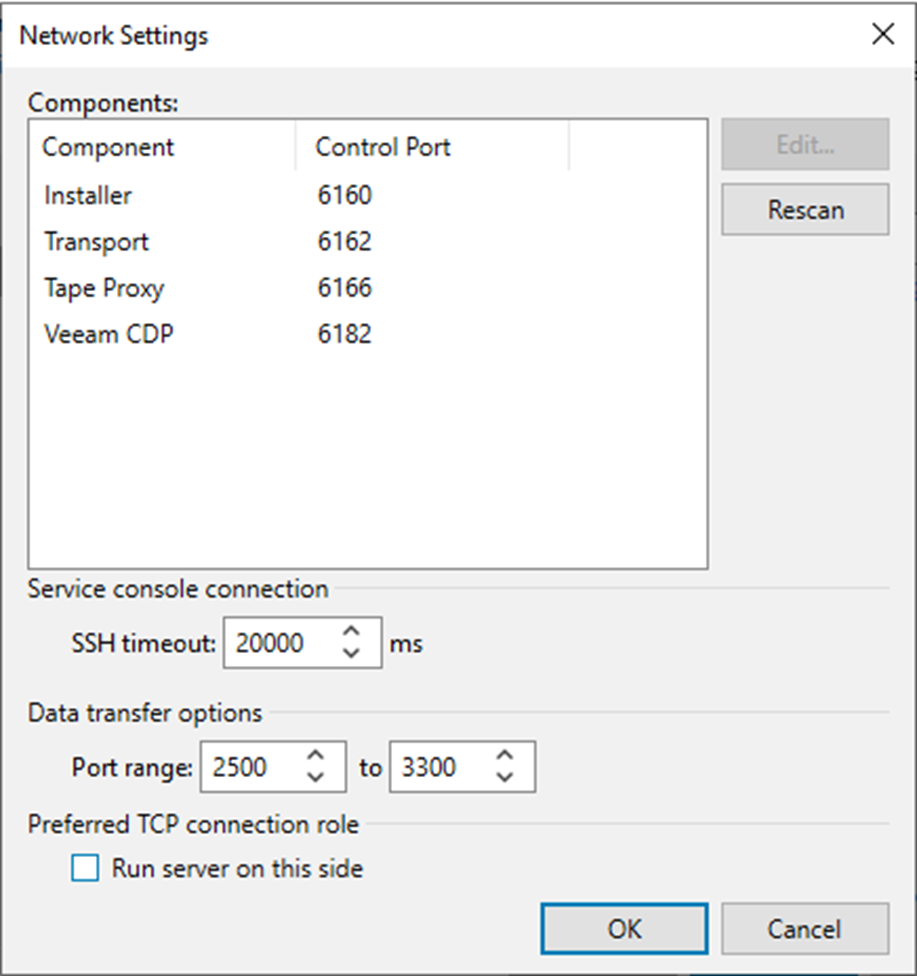Select the Tape Proxy component row
Screen dimensions: 917x976
(368, 288)
